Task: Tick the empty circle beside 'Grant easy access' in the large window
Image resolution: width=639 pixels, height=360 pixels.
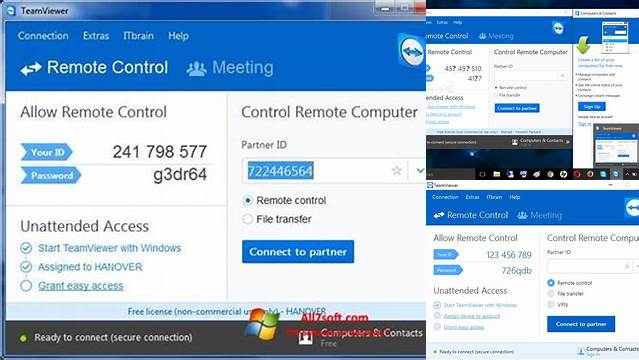Action: [x=26, y=286]
